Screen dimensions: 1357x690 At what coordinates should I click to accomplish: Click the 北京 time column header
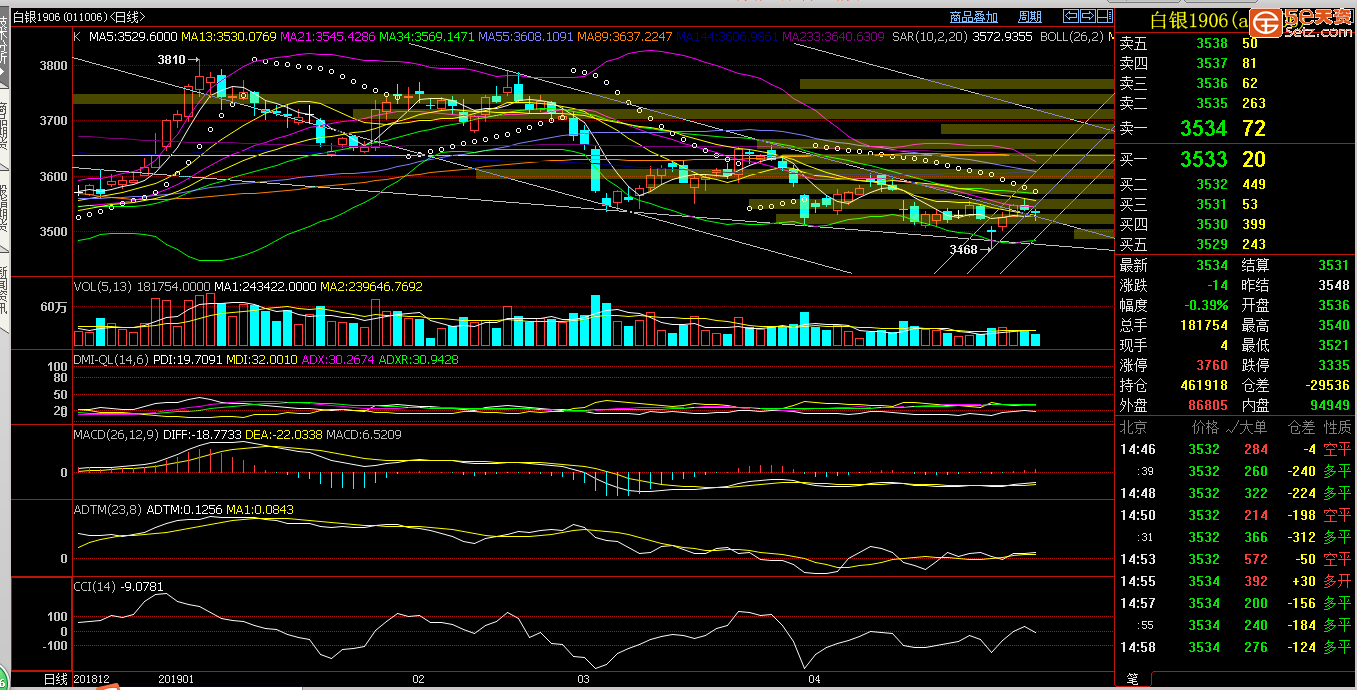click(x=1133, y=427)
